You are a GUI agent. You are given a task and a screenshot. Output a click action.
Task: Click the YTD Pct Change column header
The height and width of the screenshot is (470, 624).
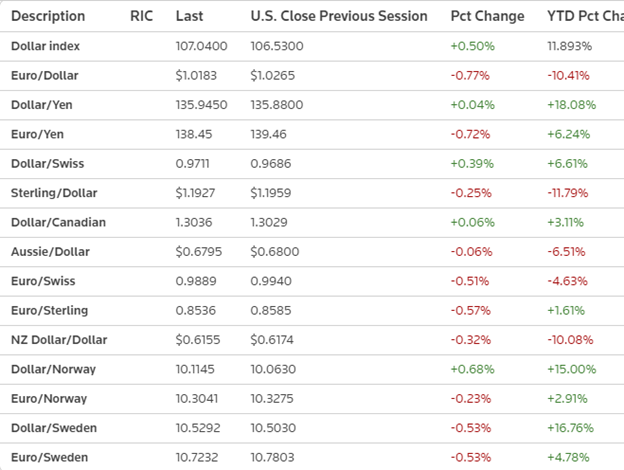[x=584, y=17]
